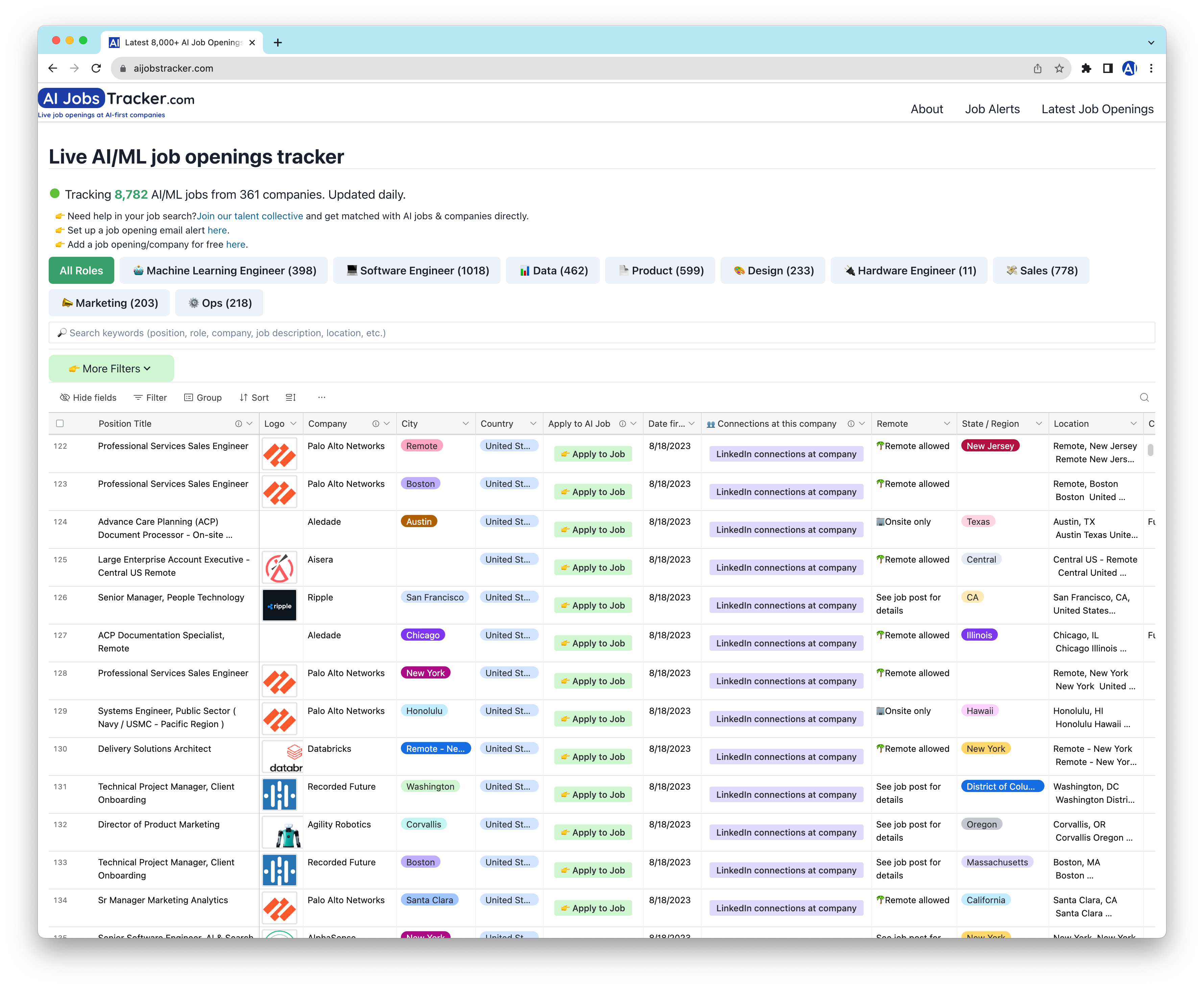Select Hardware Engineer (11) role
Viewport: 1204px width, 988px height.
pos(909,270)
